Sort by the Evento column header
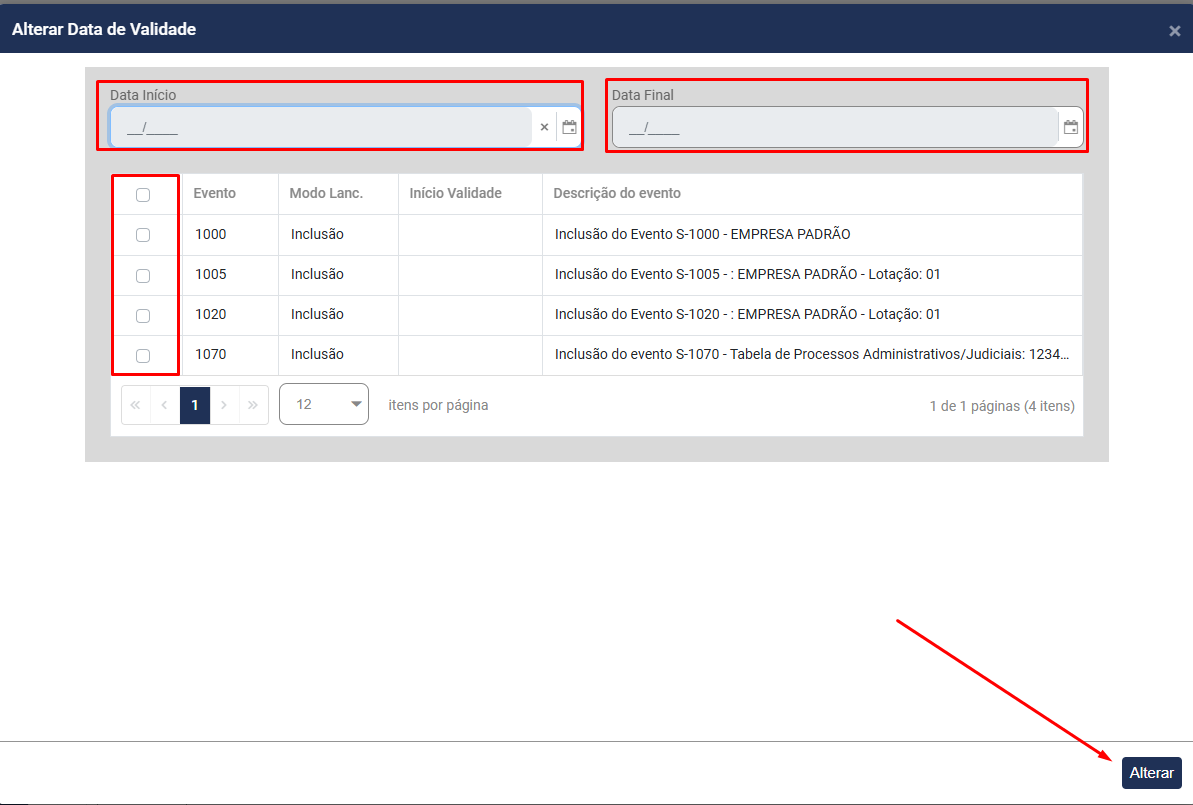Screen dimensions: 1193x805 click(x=215, y=193)
